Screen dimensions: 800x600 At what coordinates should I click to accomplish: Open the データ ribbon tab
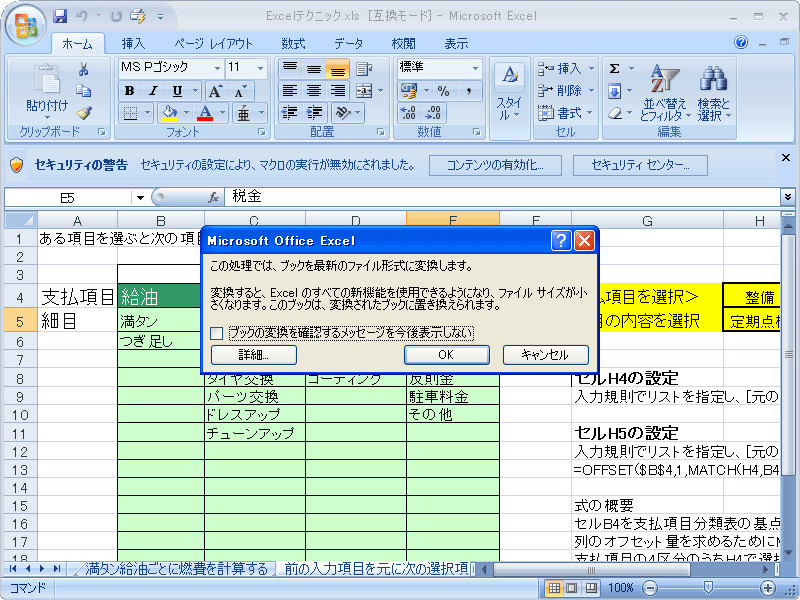point(348,44)
